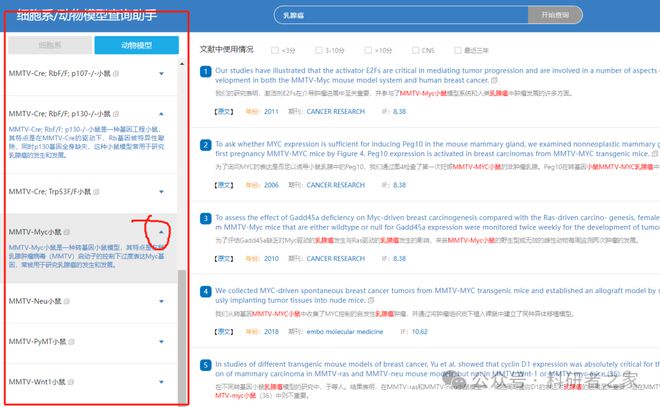Check the <3分 impact factor filter

point(275,51)
